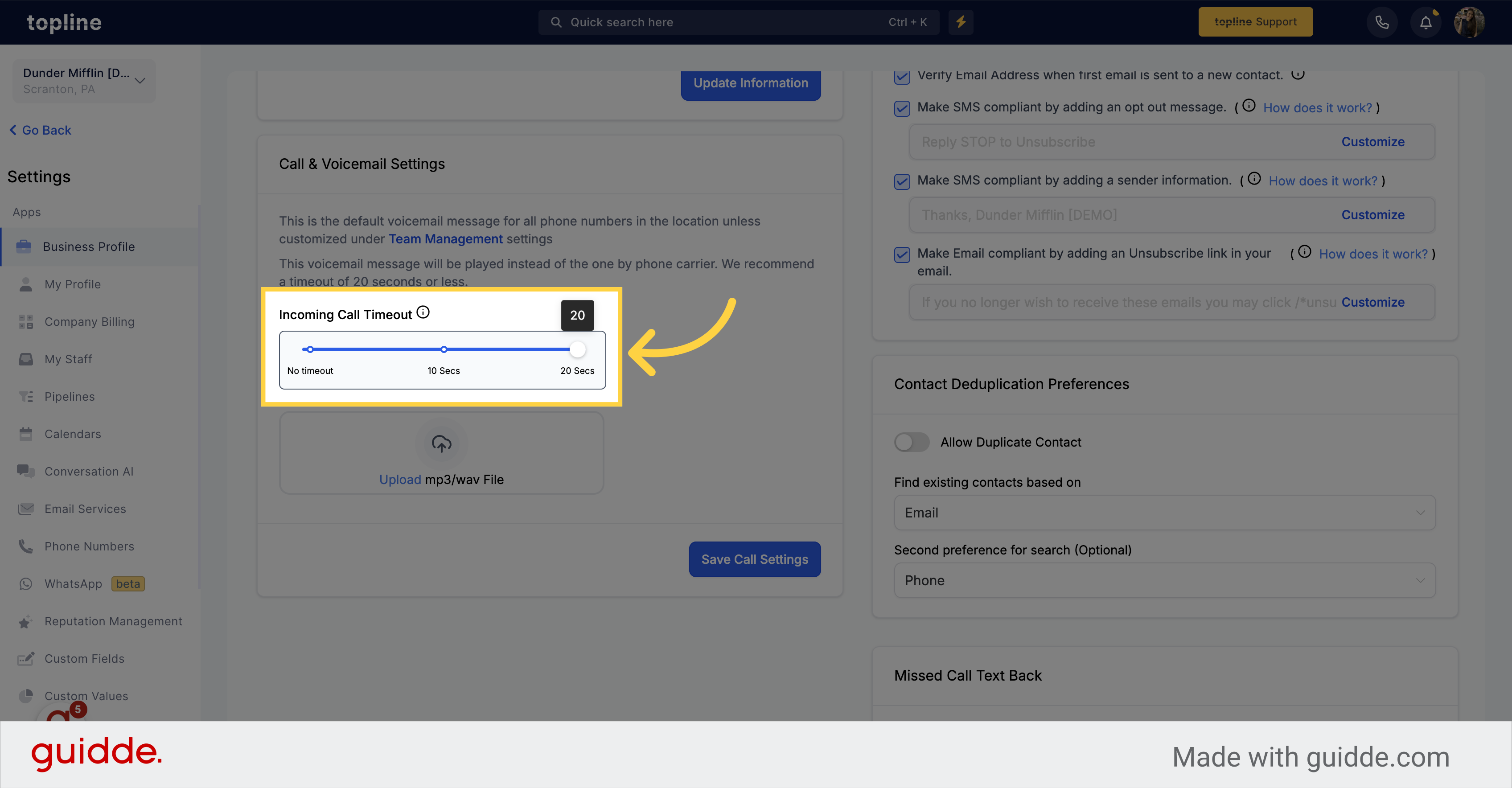Click the Calendars icon in sidebar
This screenshot has width=1512, height=788.
26,434
